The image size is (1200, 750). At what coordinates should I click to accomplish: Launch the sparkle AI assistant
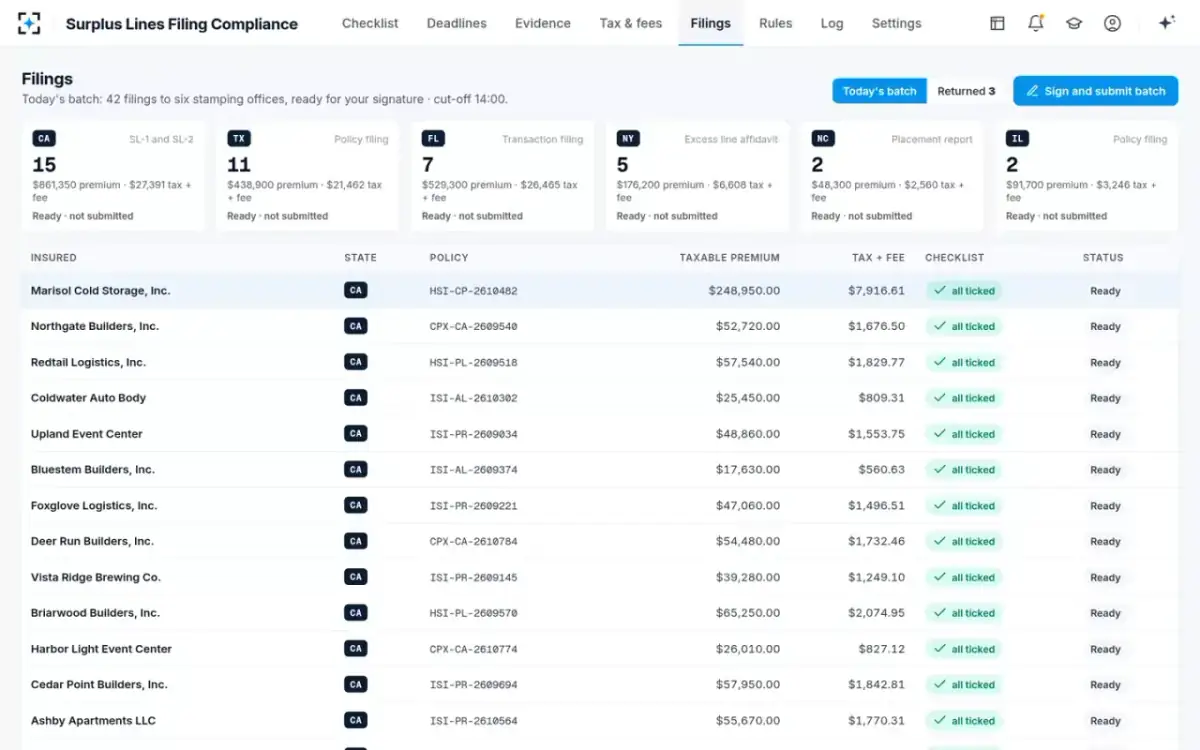click(x=1166, y=23)
